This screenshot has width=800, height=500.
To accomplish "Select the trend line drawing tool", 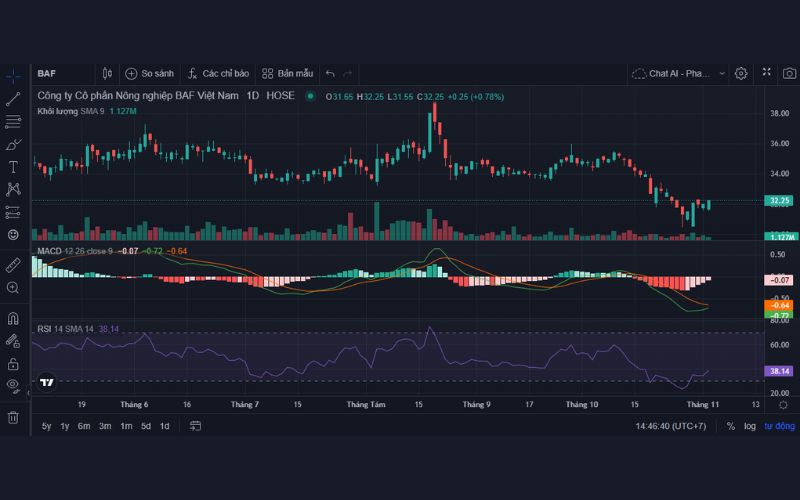I will (x=13, y=98).
